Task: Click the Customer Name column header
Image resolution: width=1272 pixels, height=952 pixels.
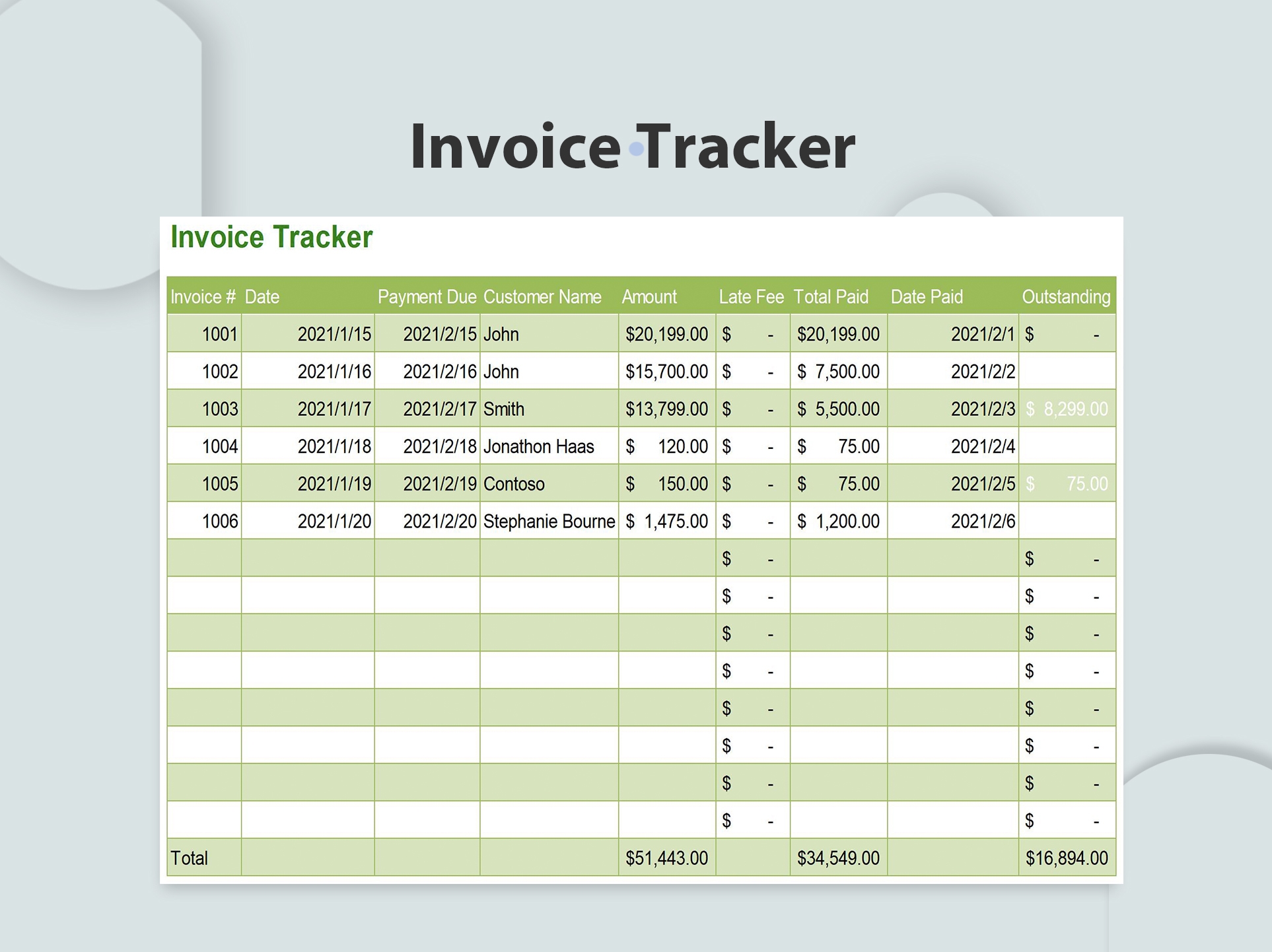Action: [x=542, y=296]
